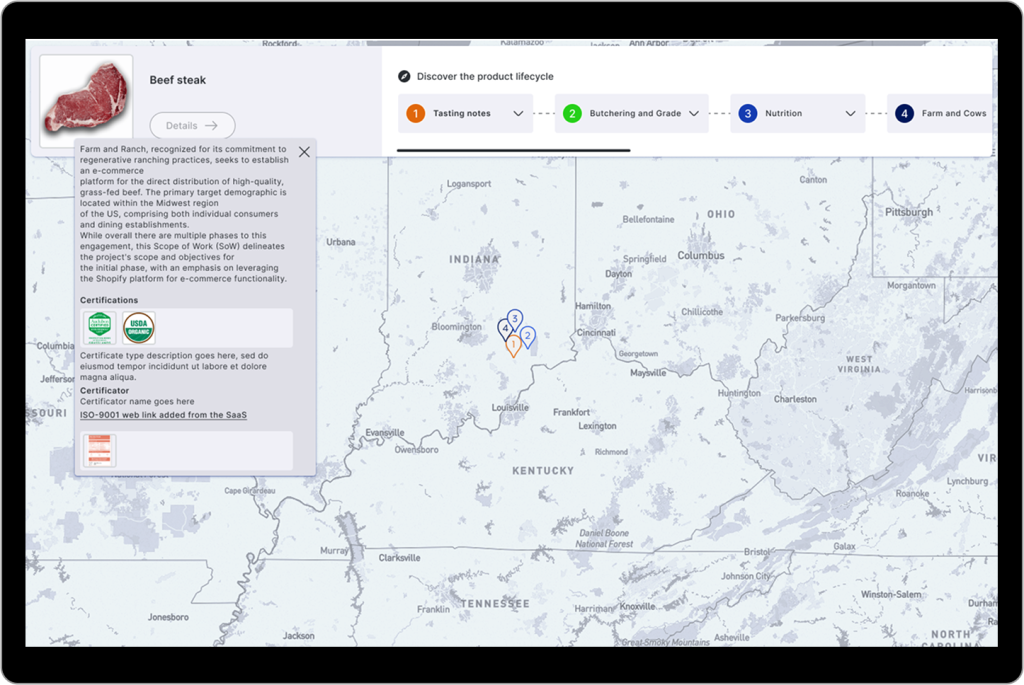1024x685 pixels.
Task: Select the Butchering and Grade step
Action: [632, 113]
